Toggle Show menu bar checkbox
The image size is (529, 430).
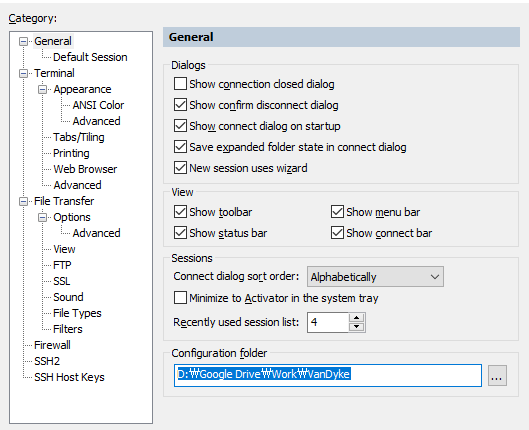pos(337,212)
